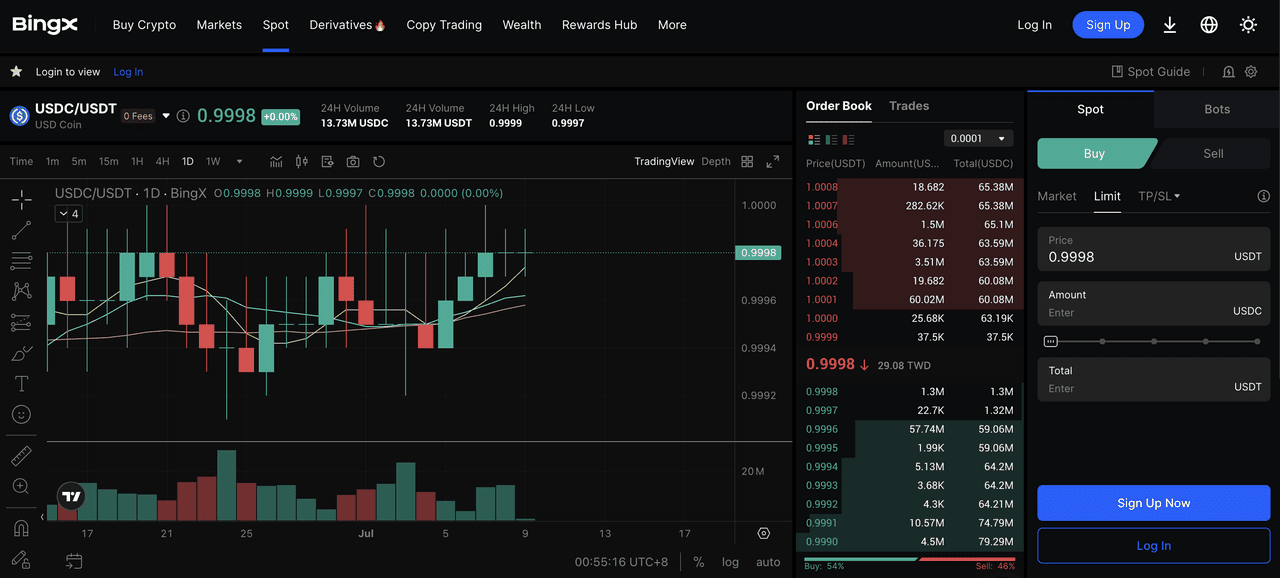Image resolution: width=1280 pixels, height=578 pixels.
Task: Click the amount percentage slider handle
Action: coord(1050,341)
